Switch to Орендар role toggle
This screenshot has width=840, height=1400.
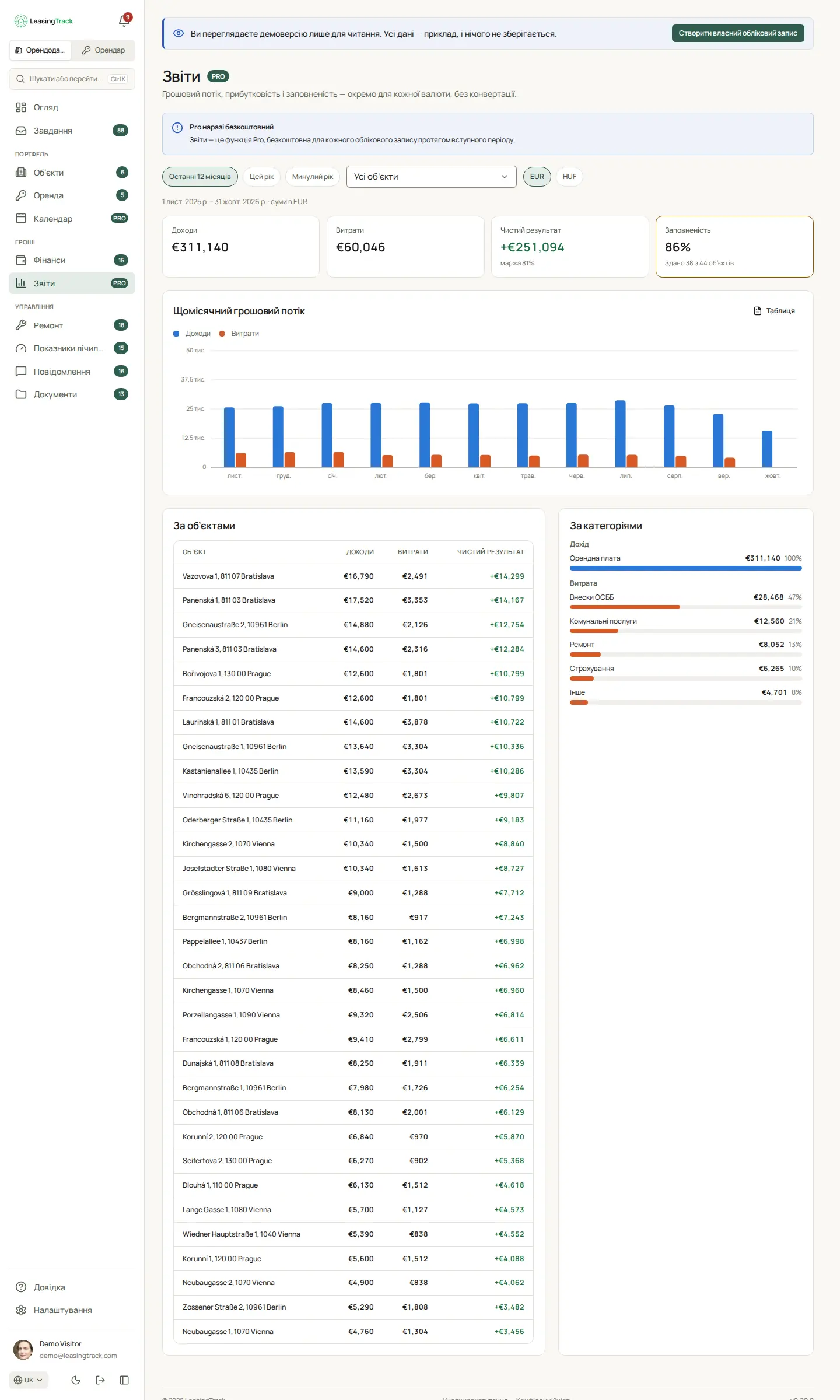103,50
